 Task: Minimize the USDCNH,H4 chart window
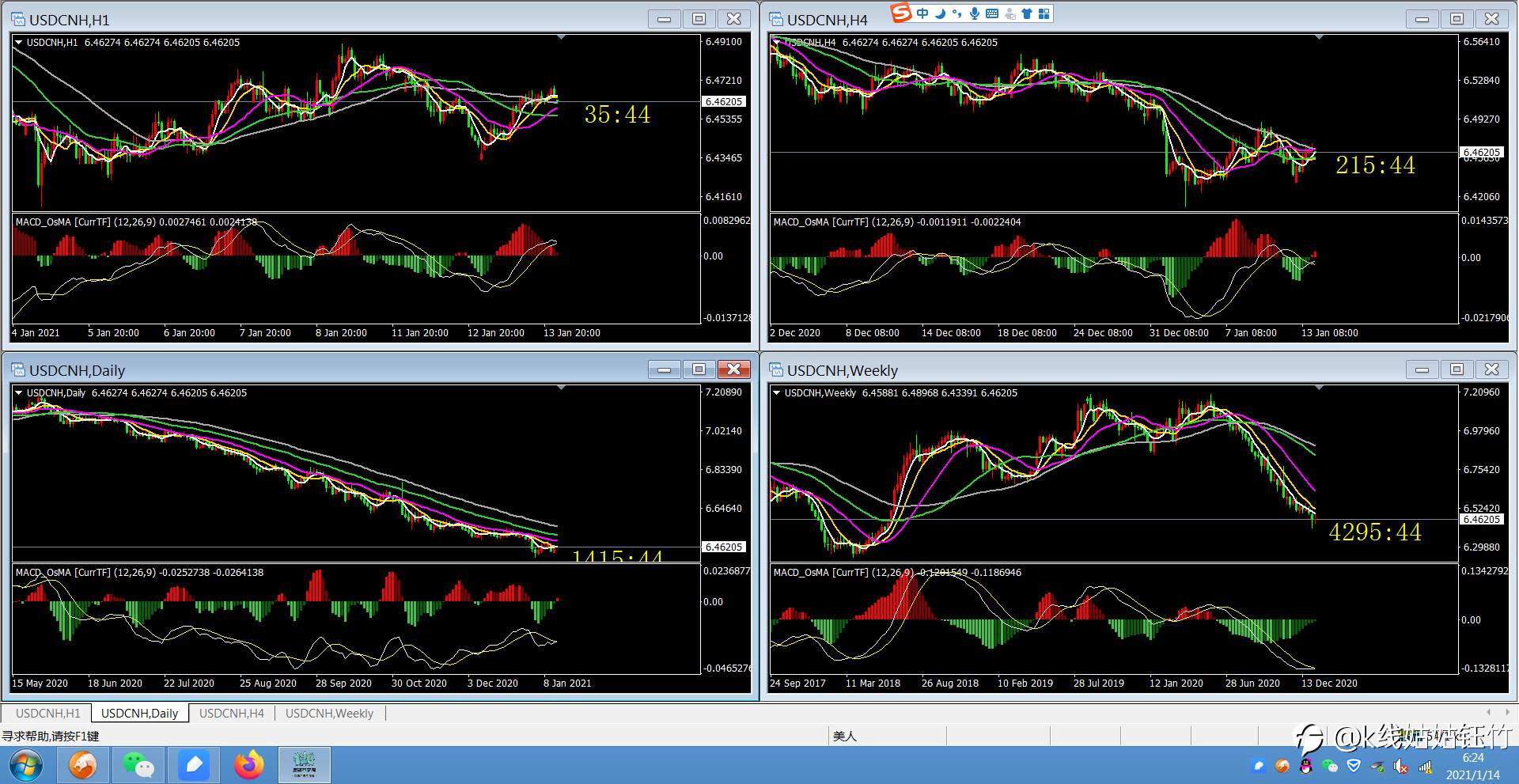(x=1422, y=19)
